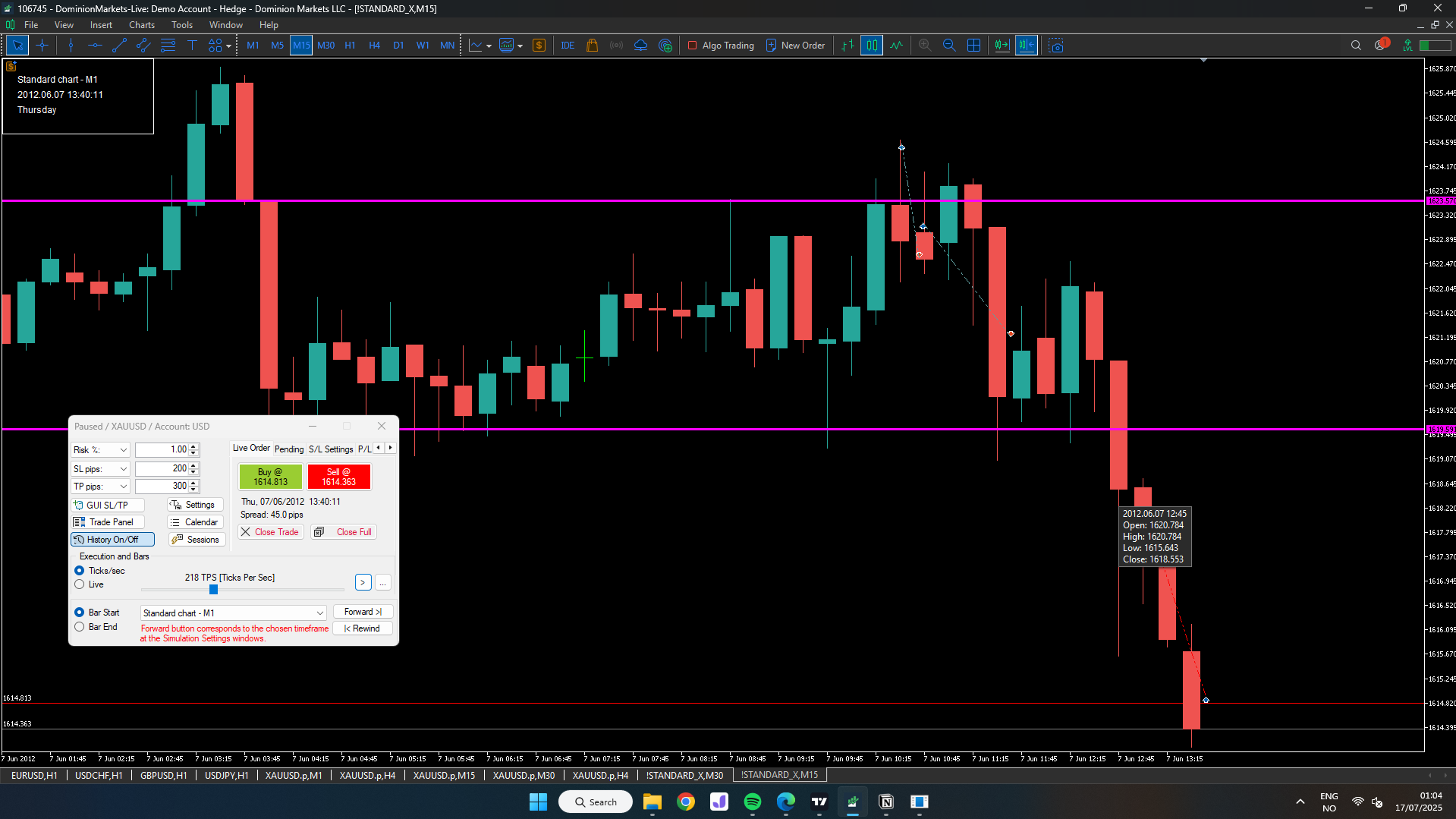The width and height of the screenshot is (1456, 819).
Task: Toggle History On/Off button
Action: click(x=112, y=540)
